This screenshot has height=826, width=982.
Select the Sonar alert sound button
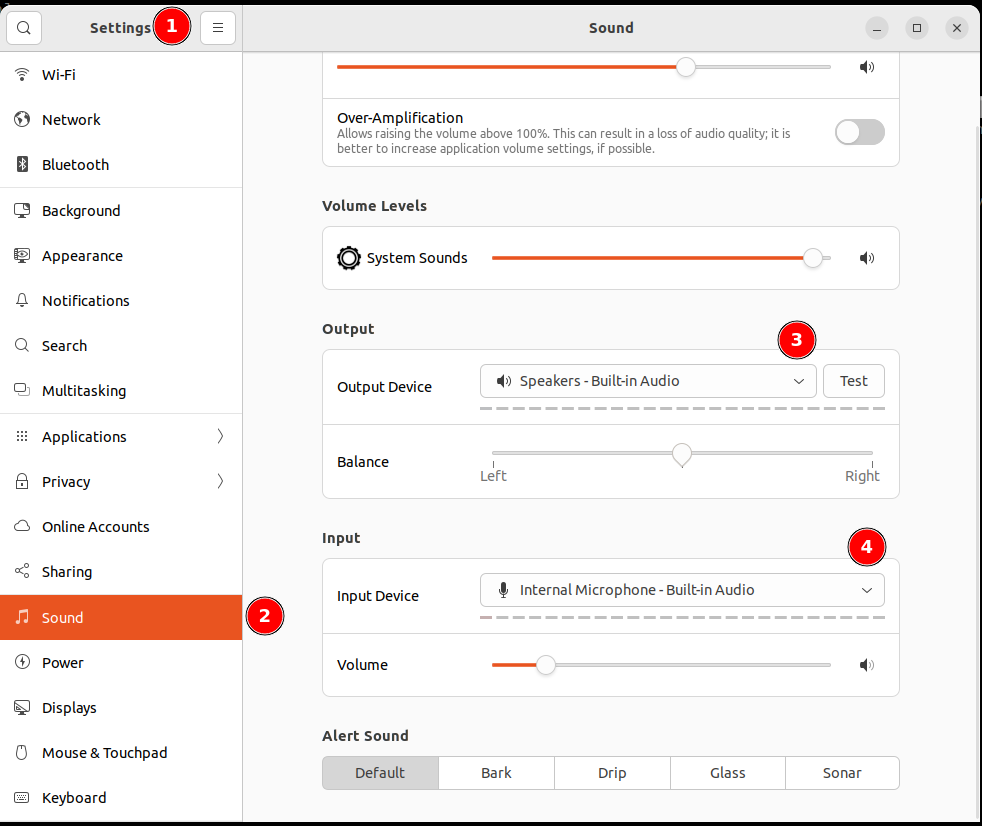842,773
